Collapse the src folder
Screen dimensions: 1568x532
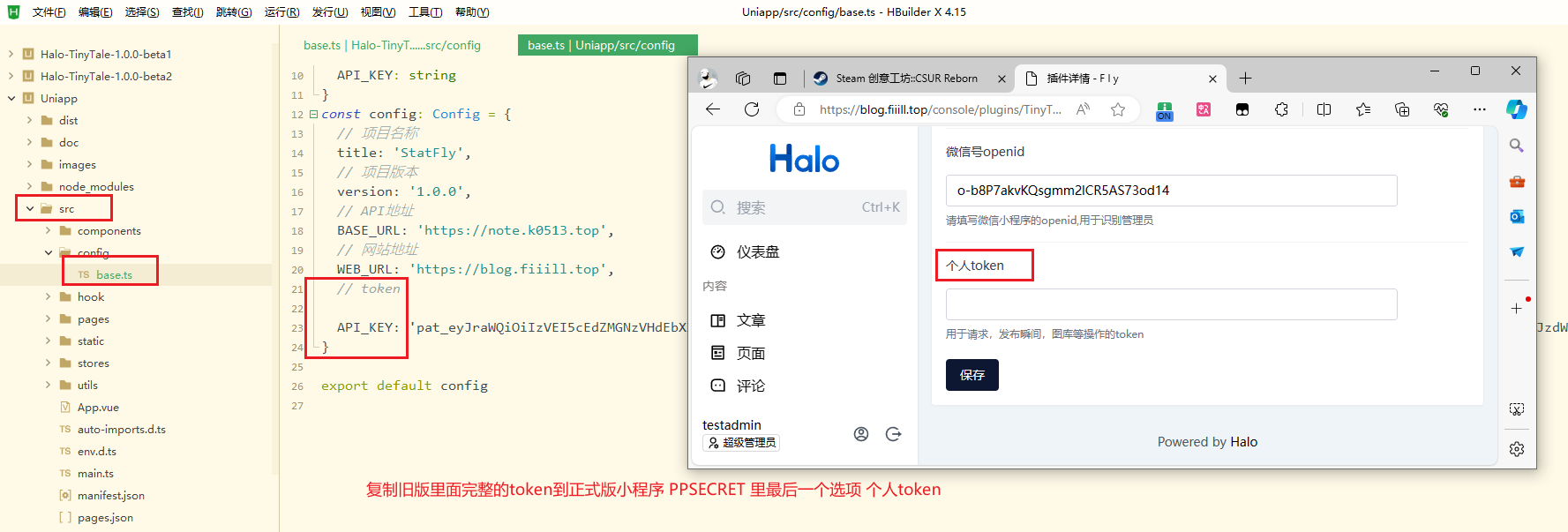click(x=29, y=208)
